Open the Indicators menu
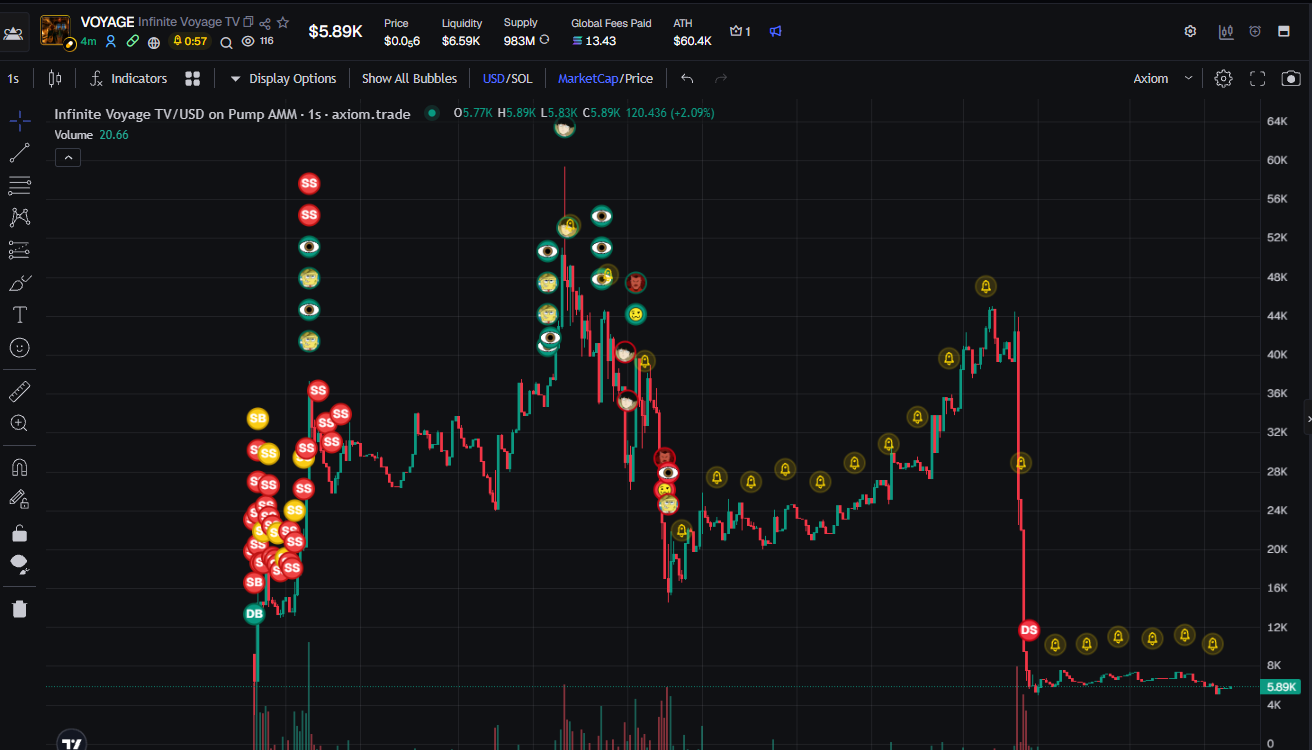Screen dimensions: 1312x750 coord(128,78)
